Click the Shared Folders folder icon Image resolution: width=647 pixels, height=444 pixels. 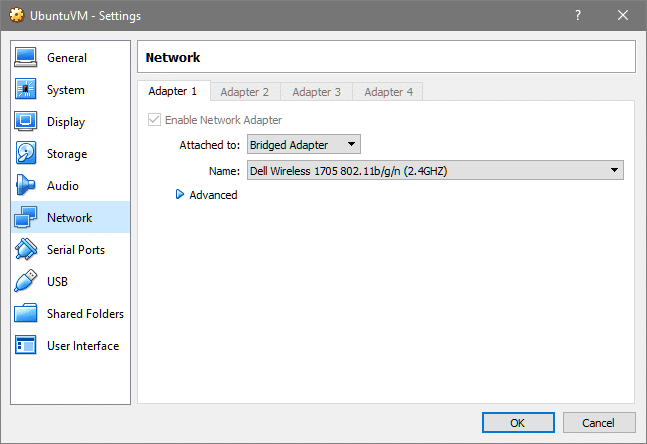[26, 313]
